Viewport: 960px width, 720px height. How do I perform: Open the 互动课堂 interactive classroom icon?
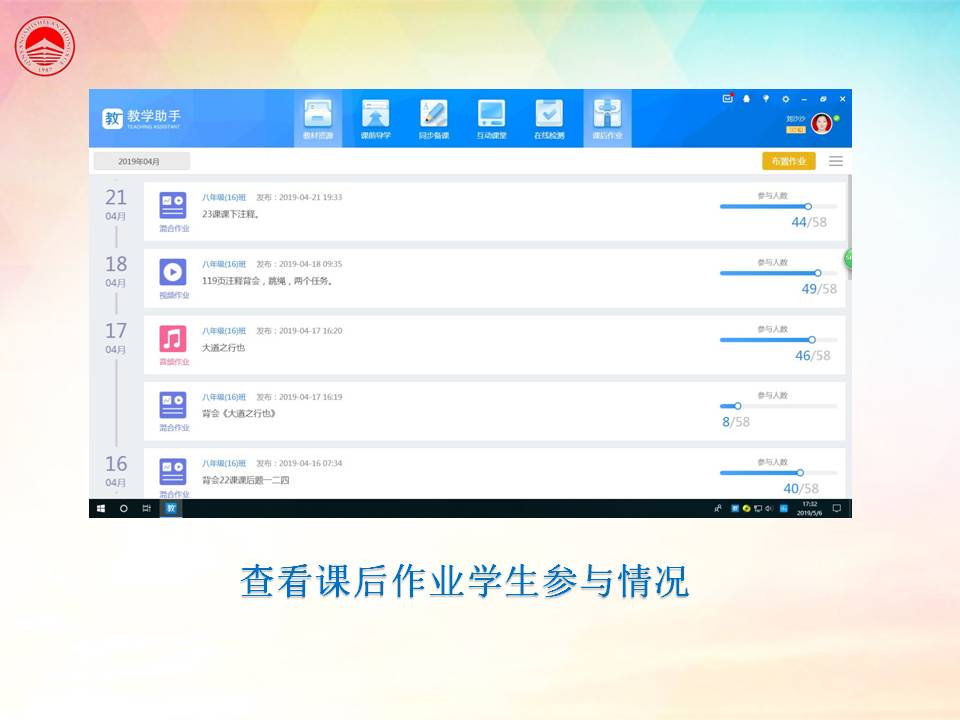[491, 119]
